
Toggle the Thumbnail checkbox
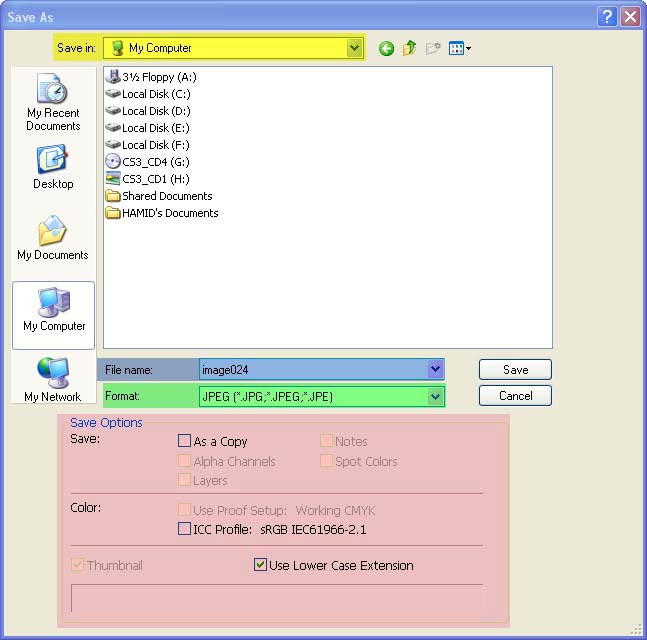click(x=78, y=564)
